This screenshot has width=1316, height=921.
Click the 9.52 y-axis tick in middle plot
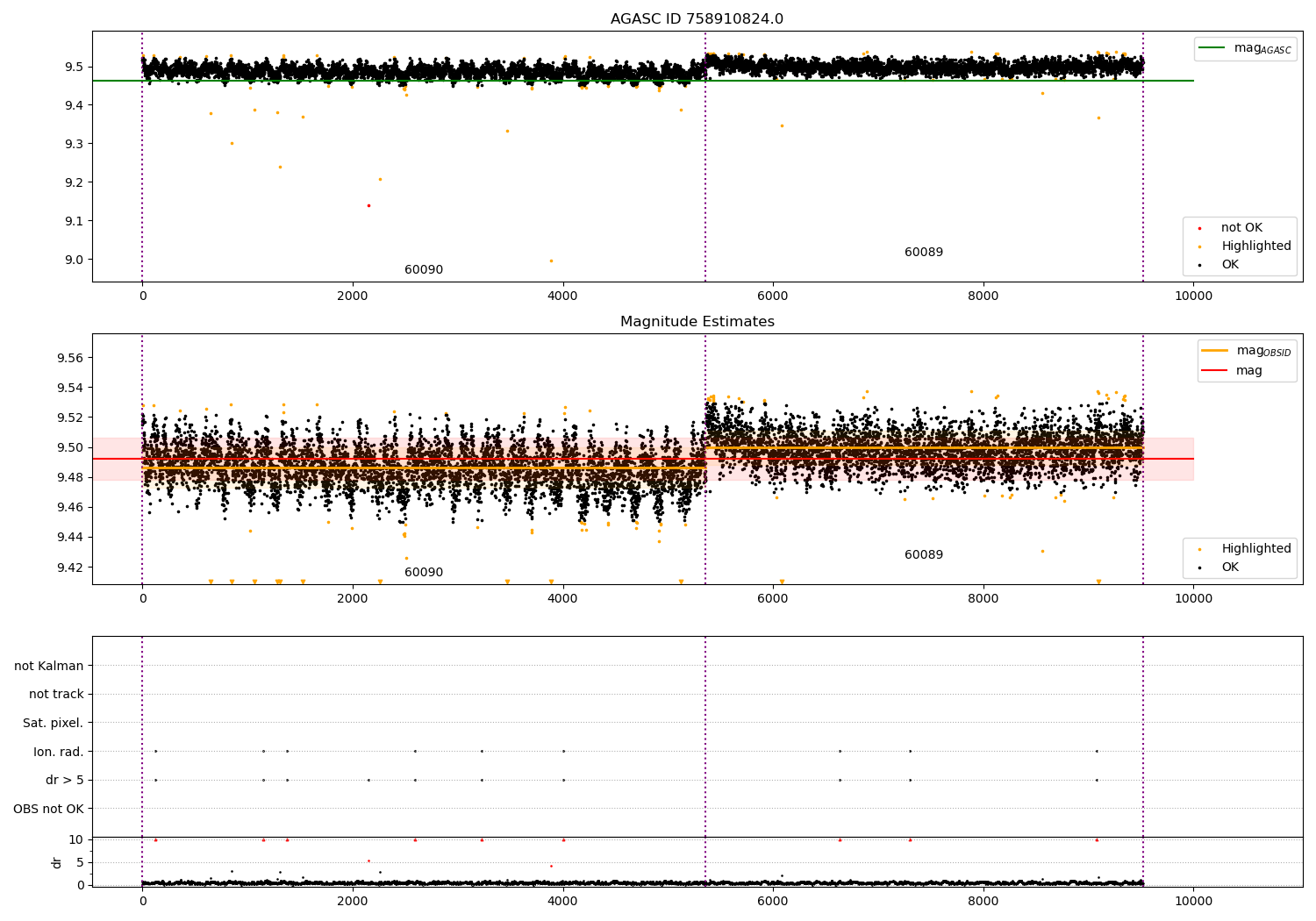pyautogui.click(x=70, y=418)
